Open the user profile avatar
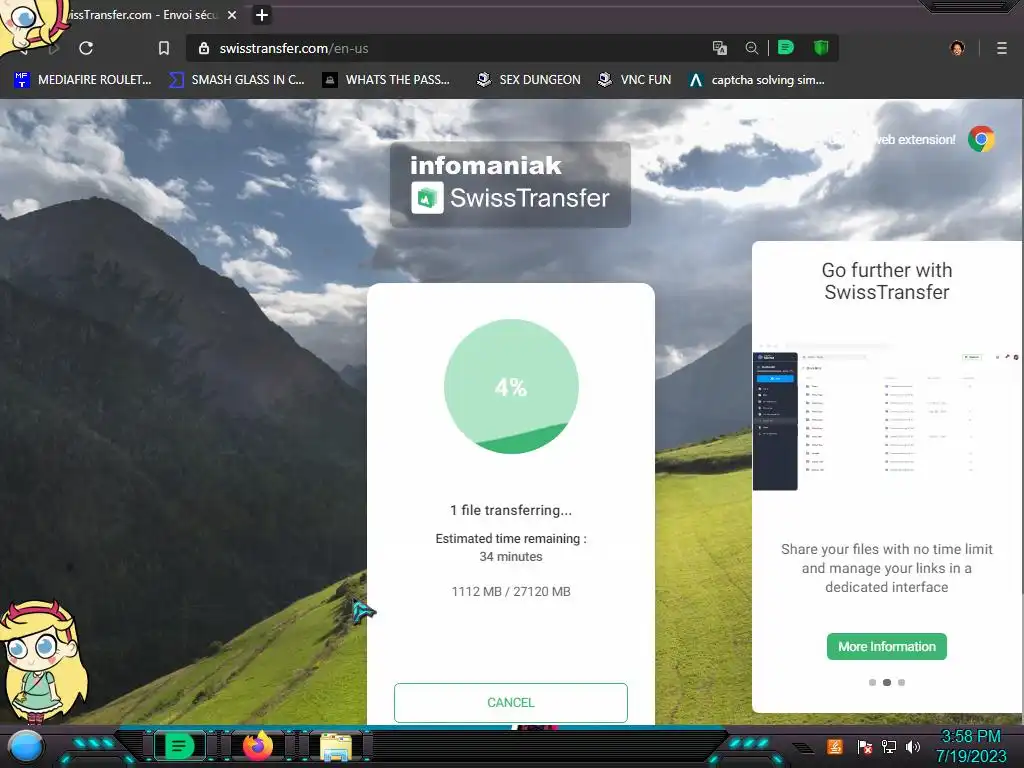 957,48
